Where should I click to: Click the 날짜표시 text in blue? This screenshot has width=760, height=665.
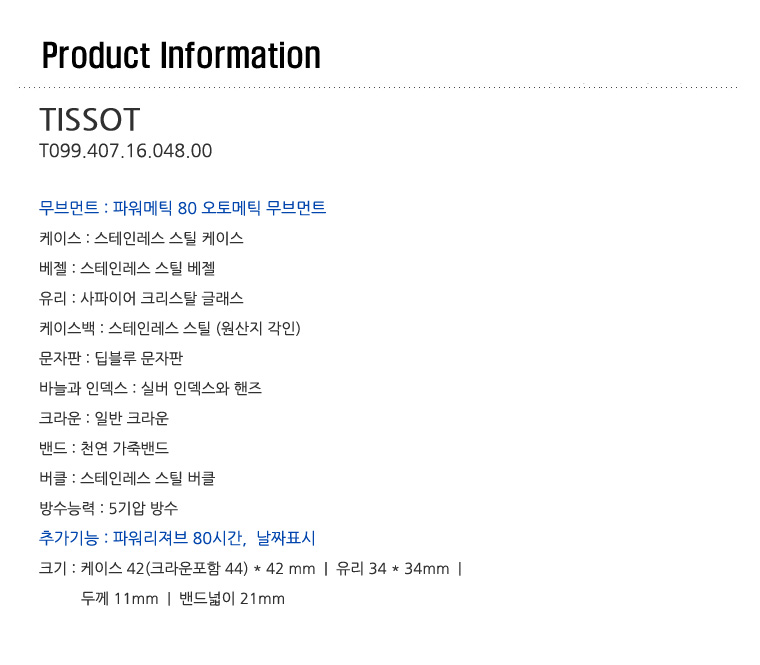(x=286, y=538)
